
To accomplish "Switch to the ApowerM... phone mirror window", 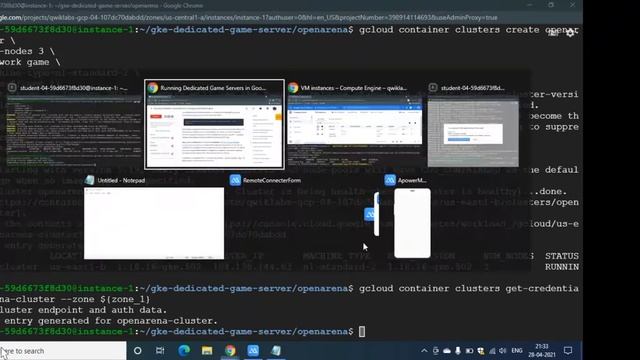I will (412, 217).
